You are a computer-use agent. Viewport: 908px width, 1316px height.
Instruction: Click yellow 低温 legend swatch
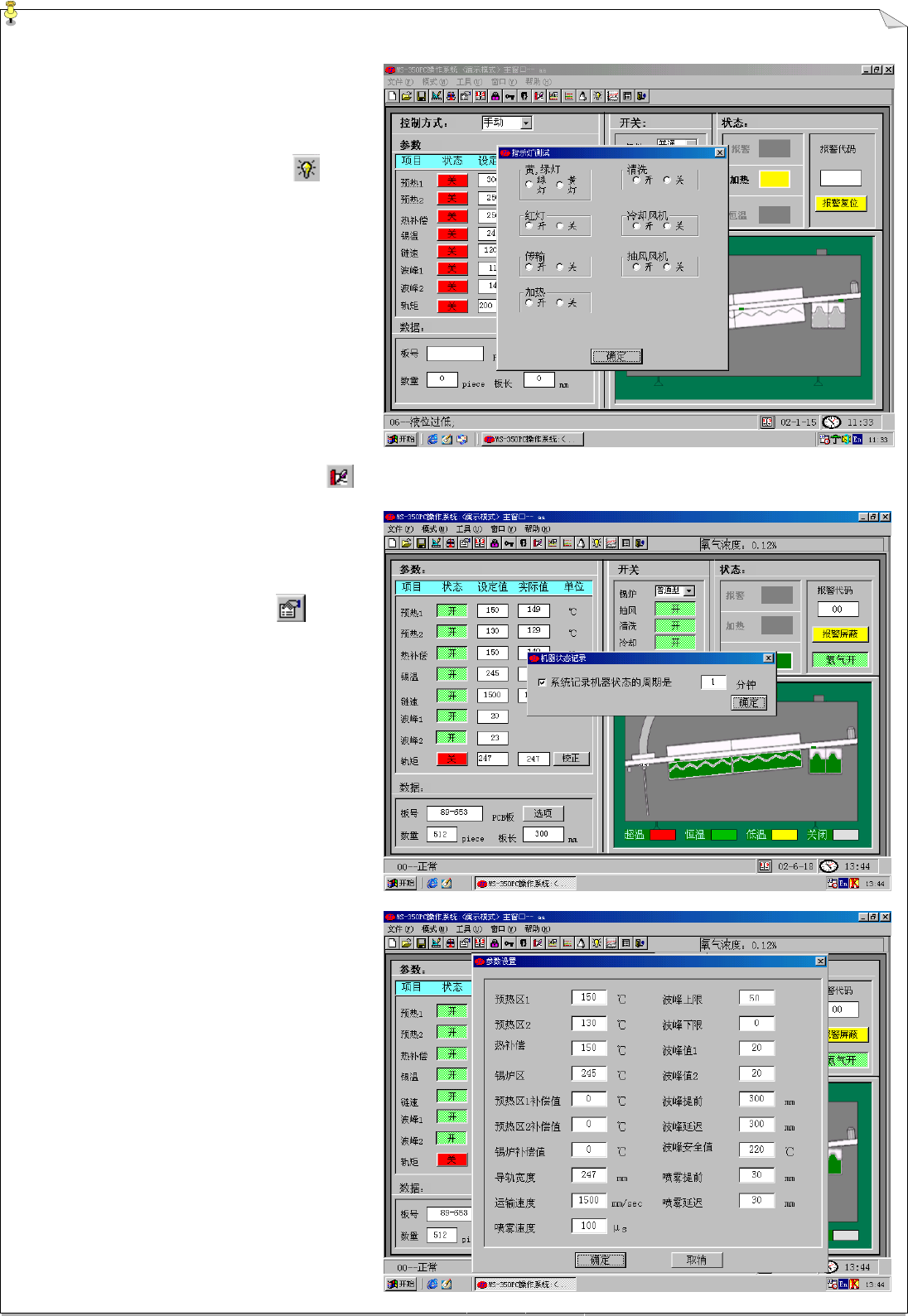784,835
